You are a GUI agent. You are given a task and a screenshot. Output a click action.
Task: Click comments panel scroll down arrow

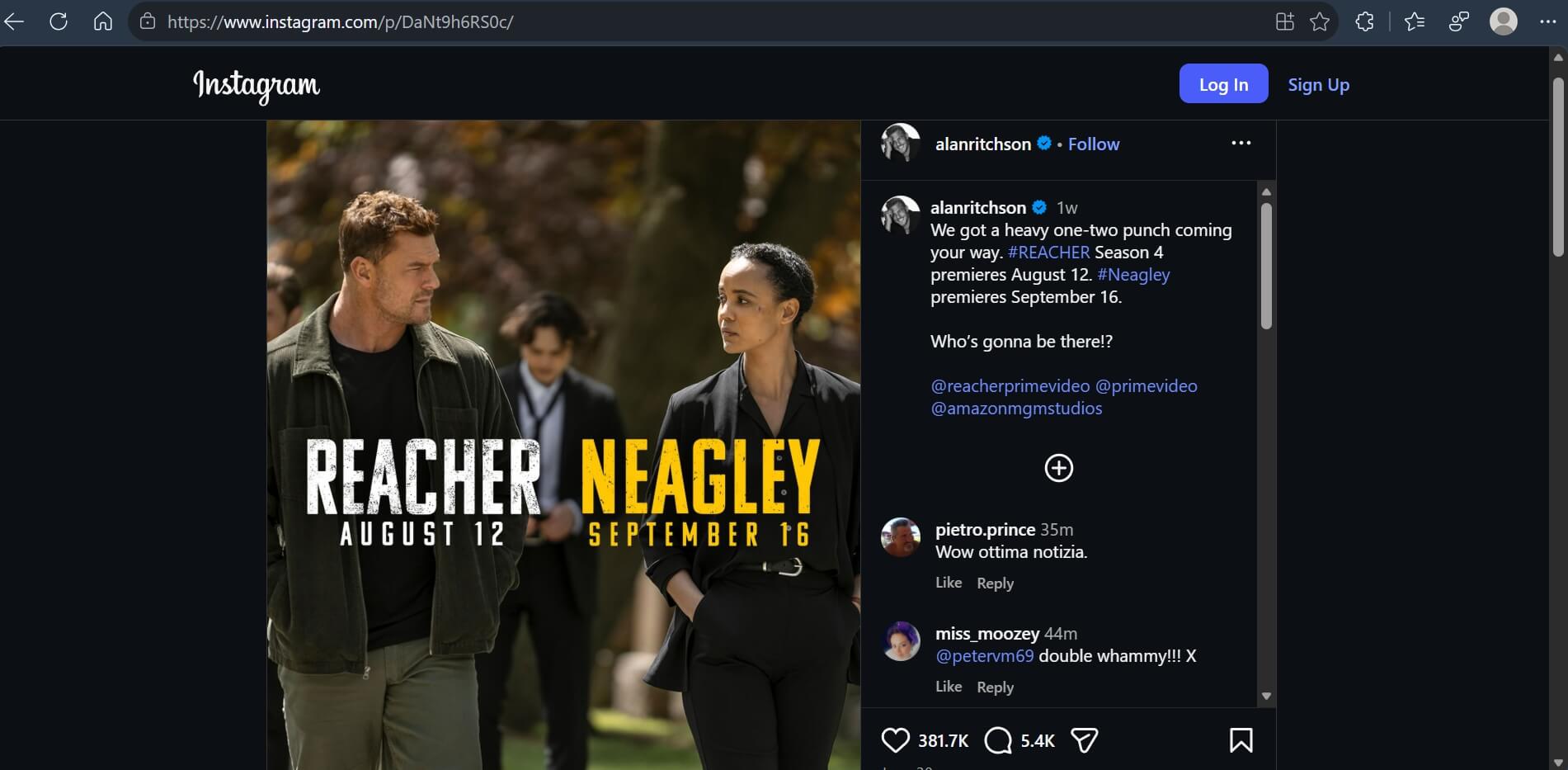click(x=1266, y=697)
